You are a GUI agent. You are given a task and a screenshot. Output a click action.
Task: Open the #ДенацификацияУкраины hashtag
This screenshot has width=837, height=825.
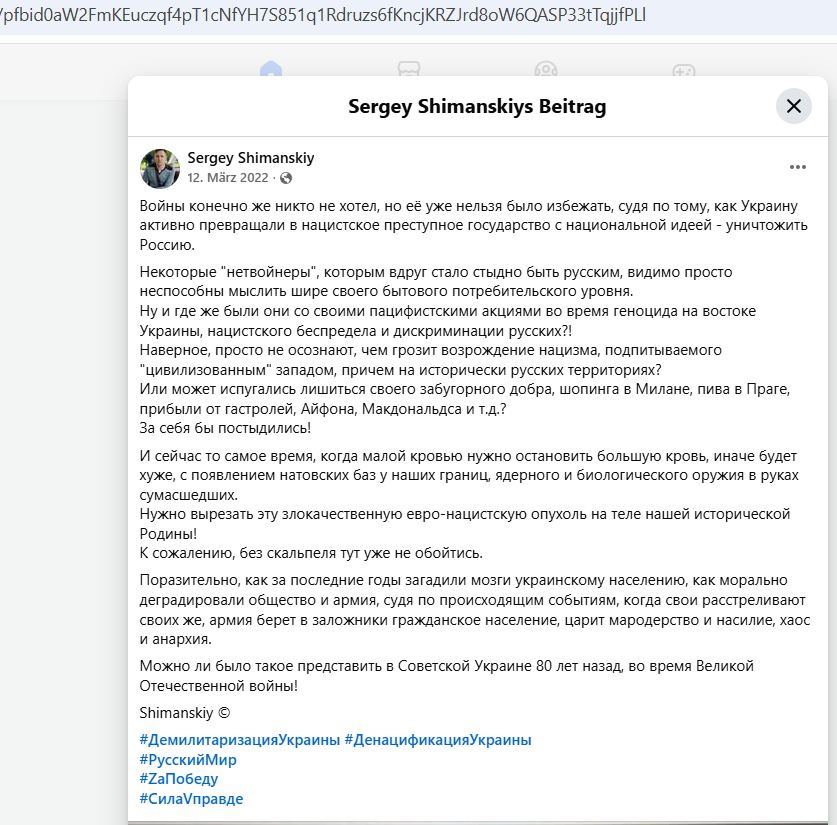click(x=438, y=739)
